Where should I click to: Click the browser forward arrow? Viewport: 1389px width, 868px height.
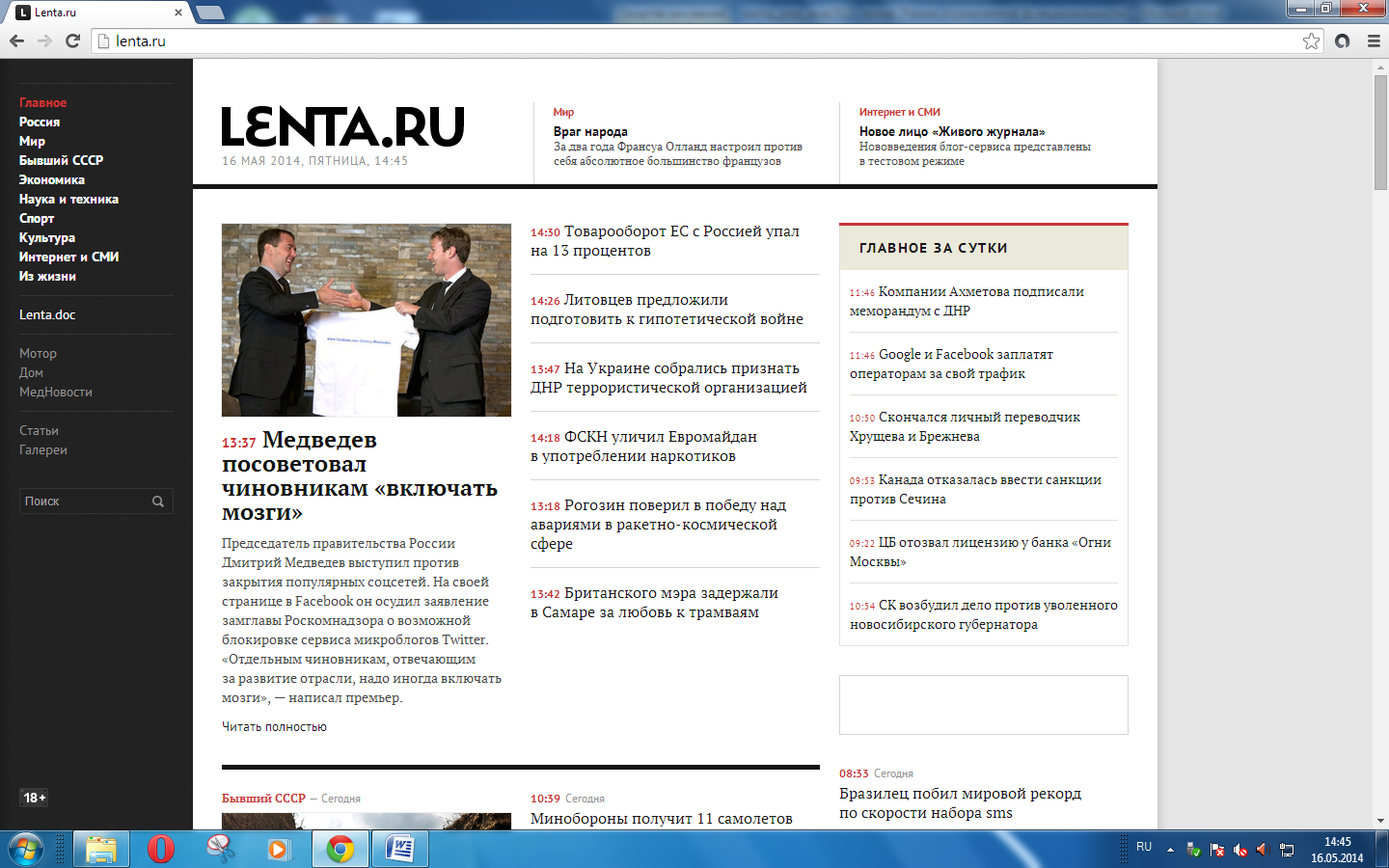44,41
